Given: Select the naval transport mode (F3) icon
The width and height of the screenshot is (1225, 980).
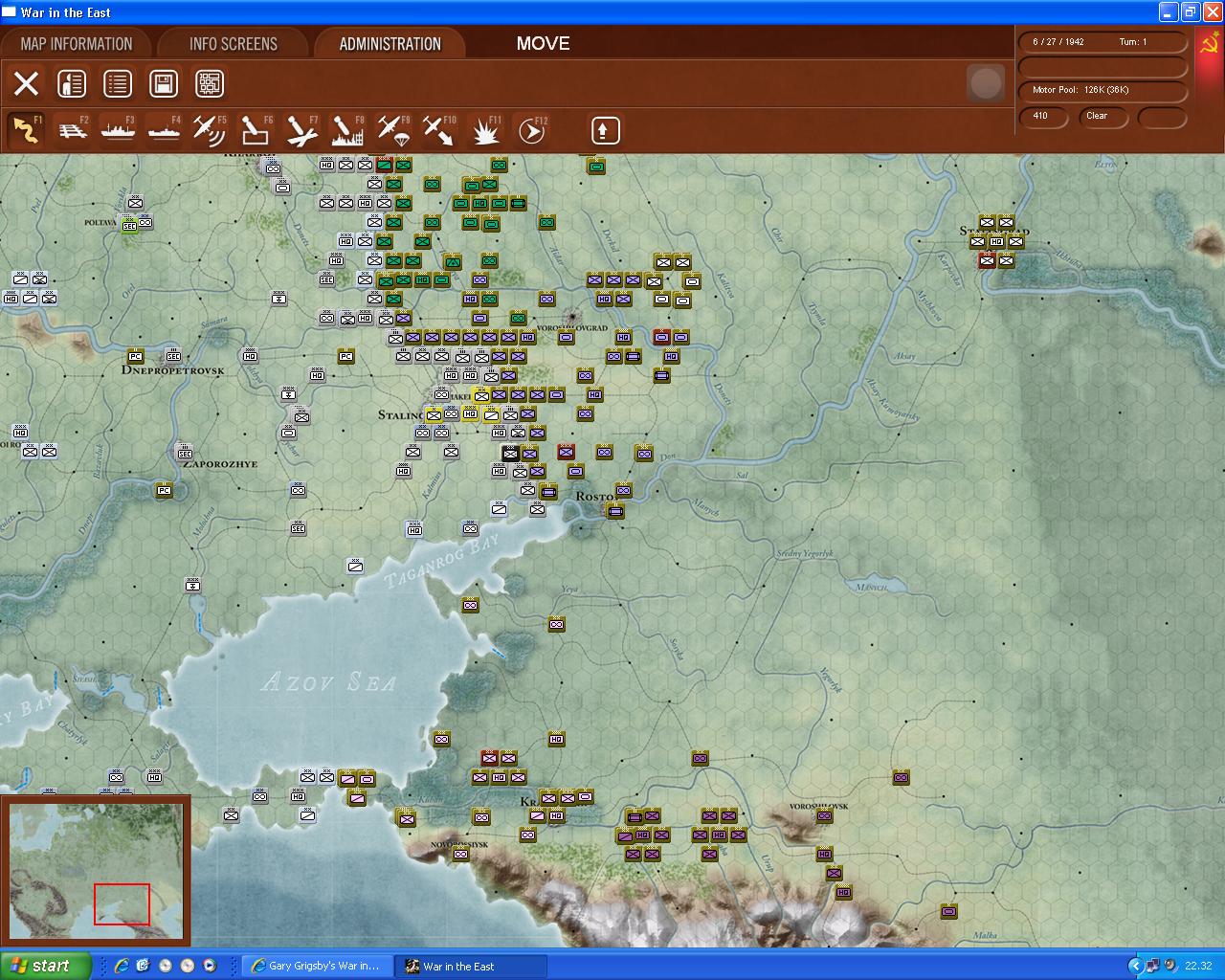Looking at the screenshot, I should coord(118,130).
